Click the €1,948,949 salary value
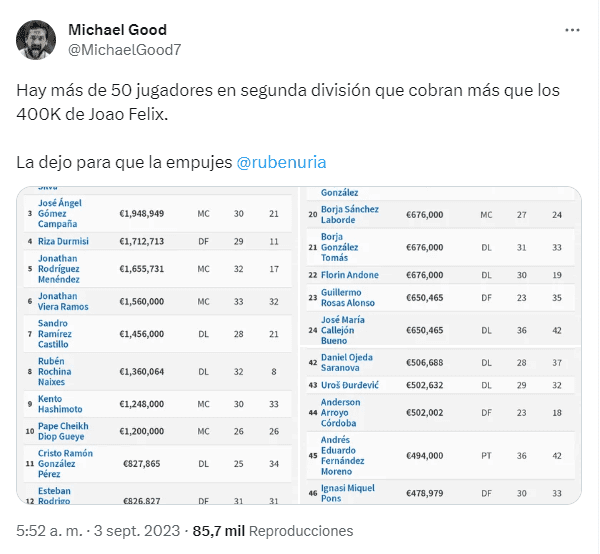The height and width of the screenshot is (554, 600). click(x=141, y=214)
